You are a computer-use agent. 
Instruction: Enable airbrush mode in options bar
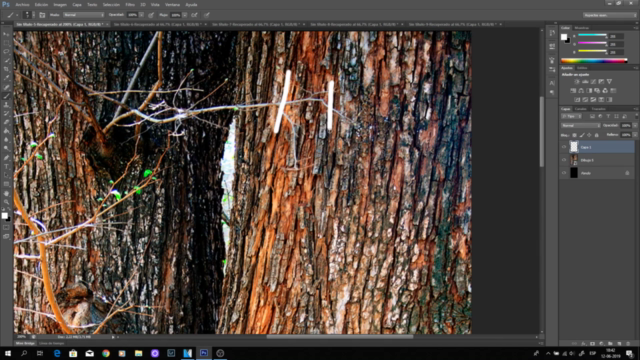coord(194,15)
